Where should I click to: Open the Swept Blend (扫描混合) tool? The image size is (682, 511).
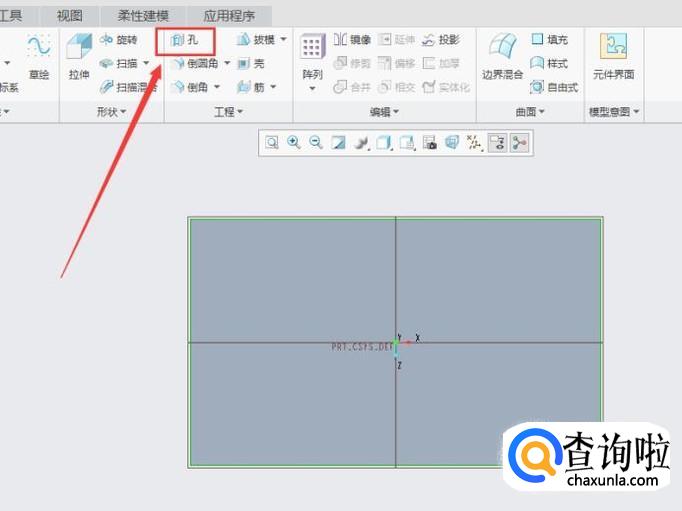point(128,87)
